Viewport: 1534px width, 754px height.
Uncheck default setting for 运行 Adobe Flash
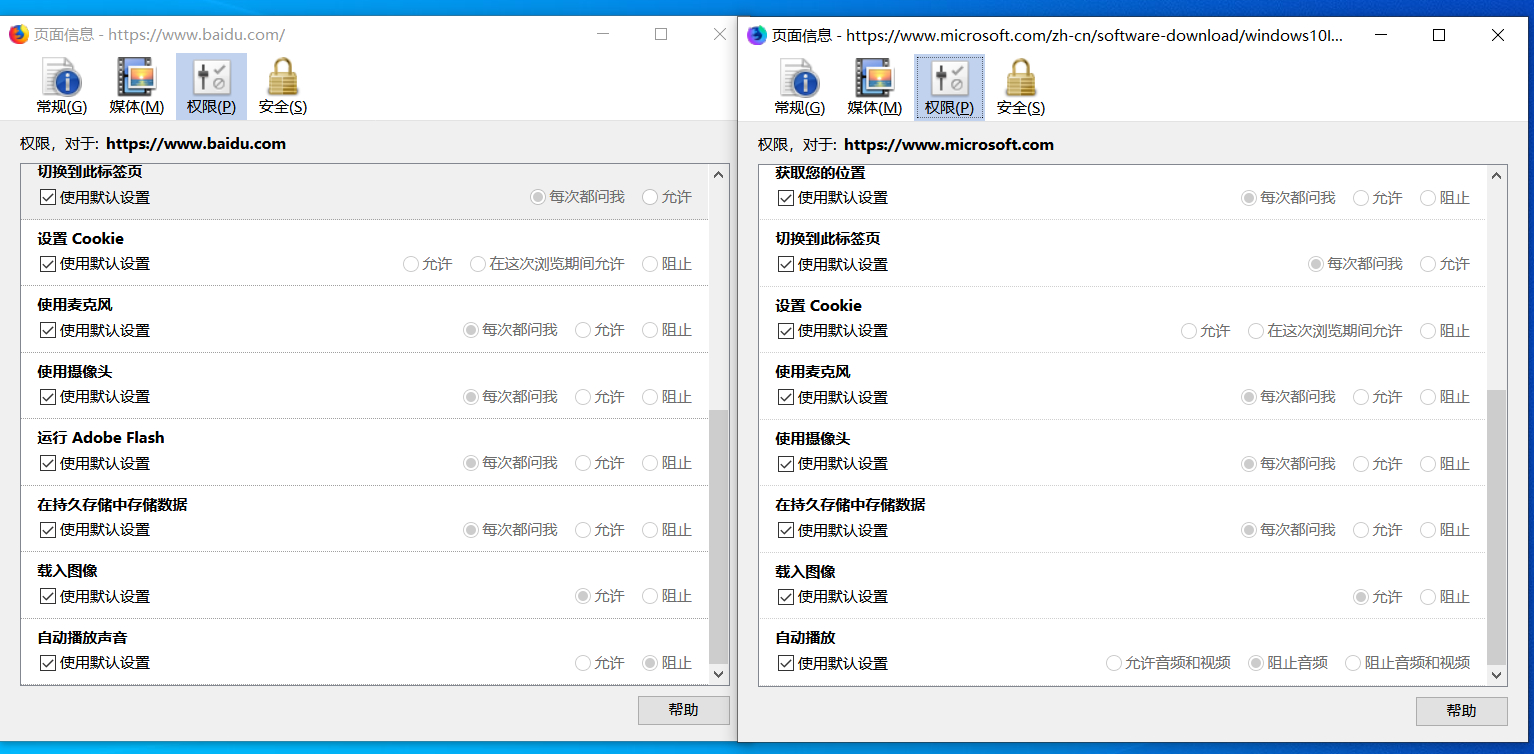[47, 463]
